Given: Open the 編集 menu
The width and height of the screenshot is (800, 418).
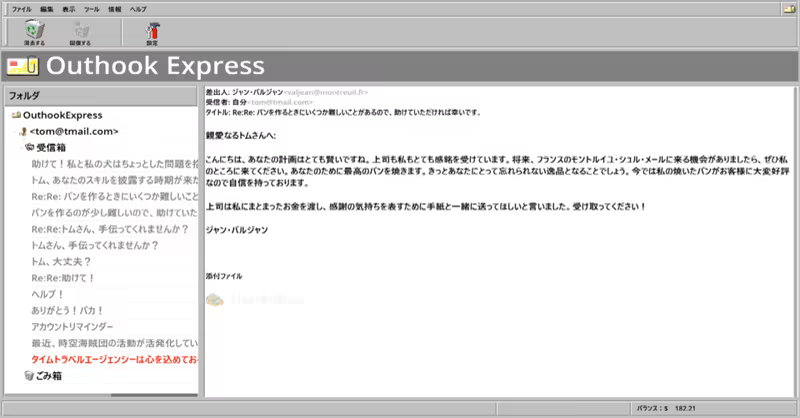Looking at the screenshot, I should (x=47, y=8).
